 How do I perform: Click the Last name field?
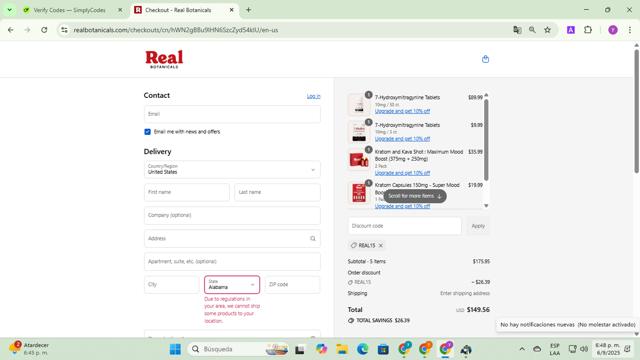tap(278, 192)
